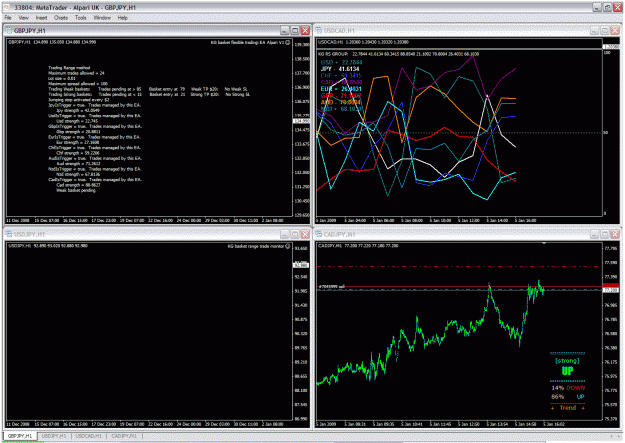This screenshot has width=625, height=443.
Task: Switch to the CADJPY,H1 bottom tab
Action: (x=124, y=436)
